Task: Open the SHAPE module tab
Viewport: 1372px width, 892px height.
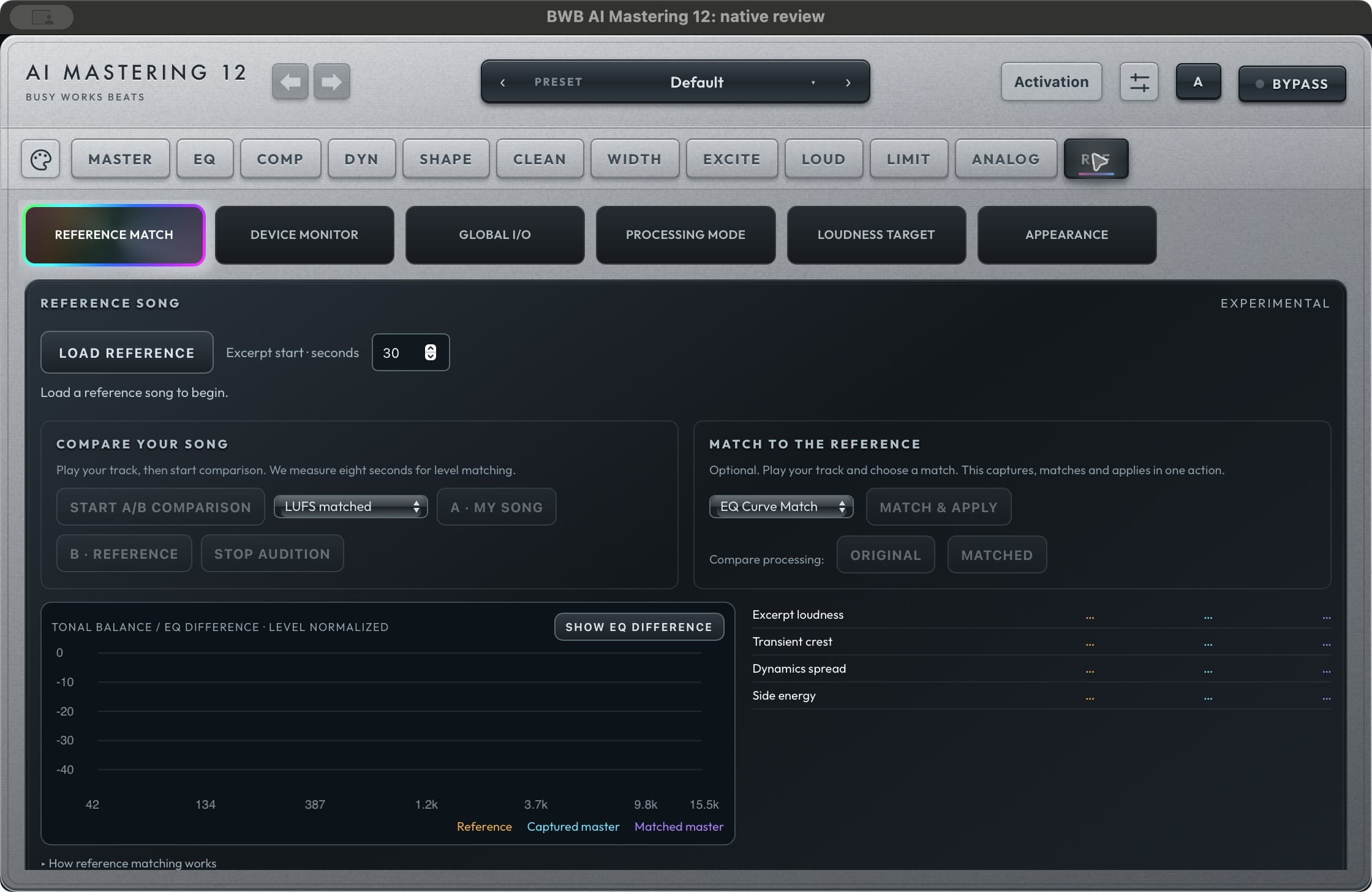Action: 446,159
